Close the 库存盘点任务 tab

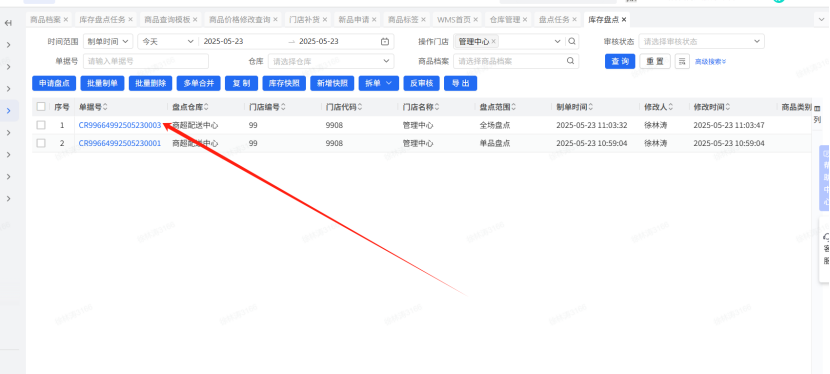(130, 20)
